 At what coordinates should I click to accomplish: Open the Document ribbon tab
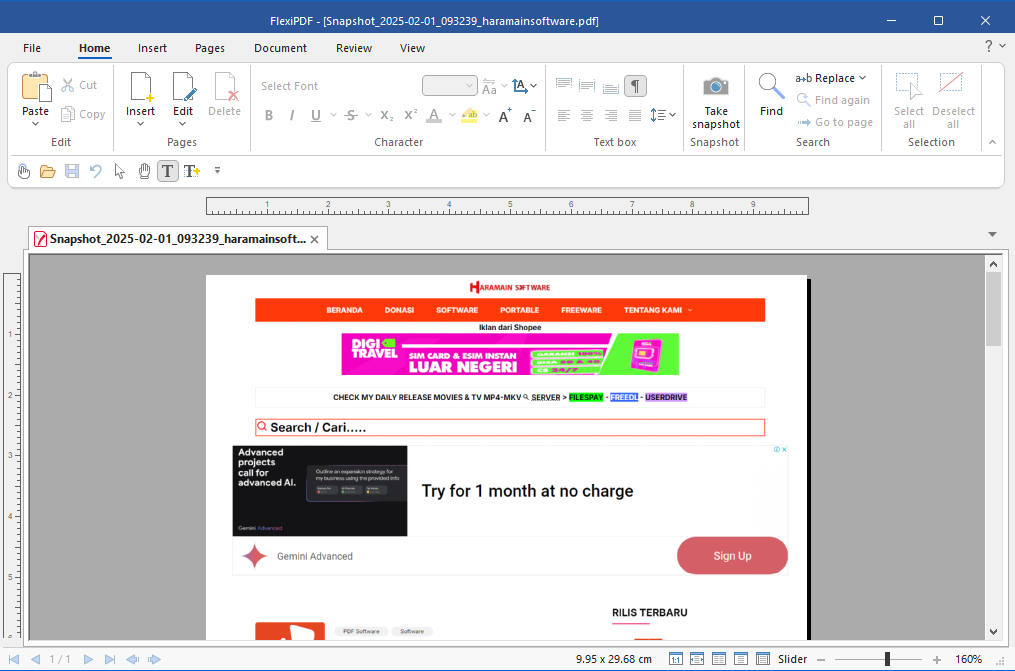tap(280, 48)
